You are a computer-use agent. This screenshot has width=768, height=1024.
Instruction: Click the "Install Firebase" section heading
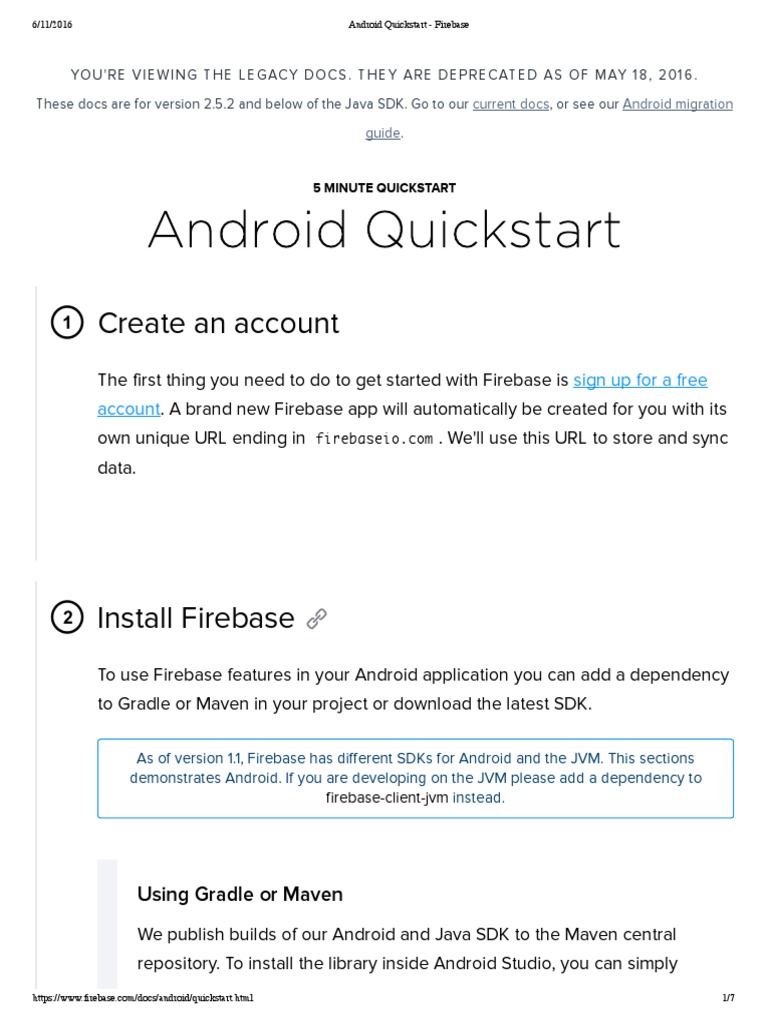pyautogui.click(x=195, y=618)
